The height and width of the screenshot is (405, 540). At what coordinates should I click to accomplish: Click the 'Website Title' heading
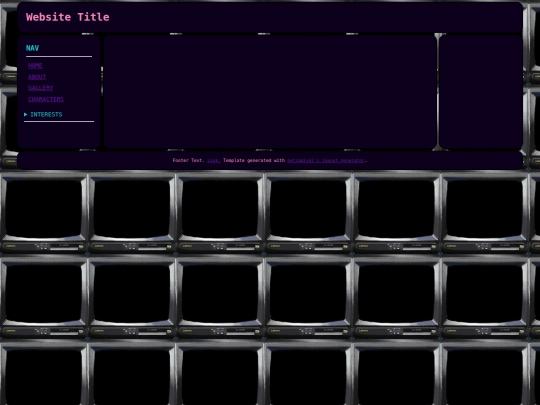point(68,17)
